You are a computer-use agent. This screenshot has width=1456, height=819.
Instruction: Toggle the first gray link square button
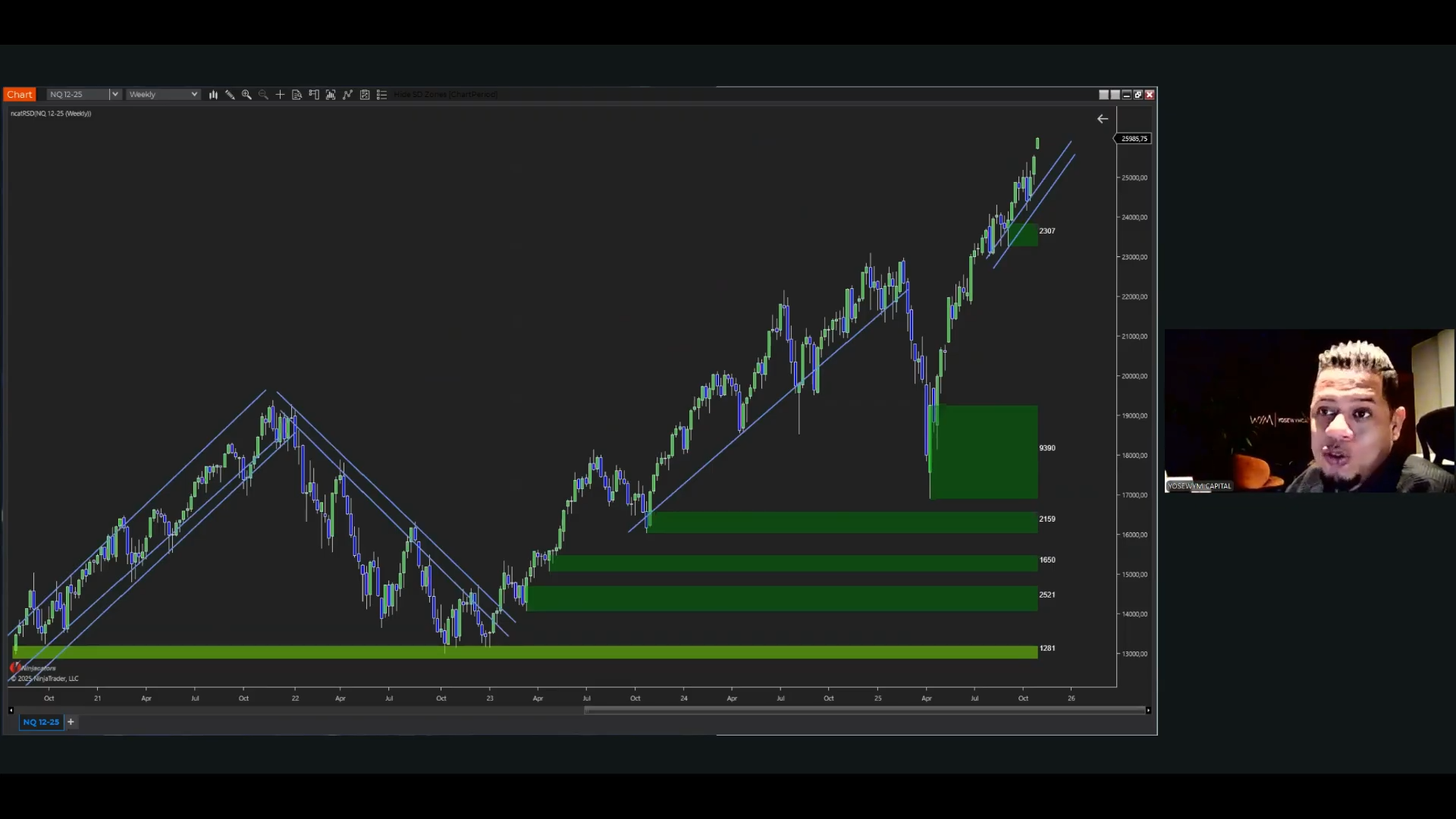point(1103,95)
